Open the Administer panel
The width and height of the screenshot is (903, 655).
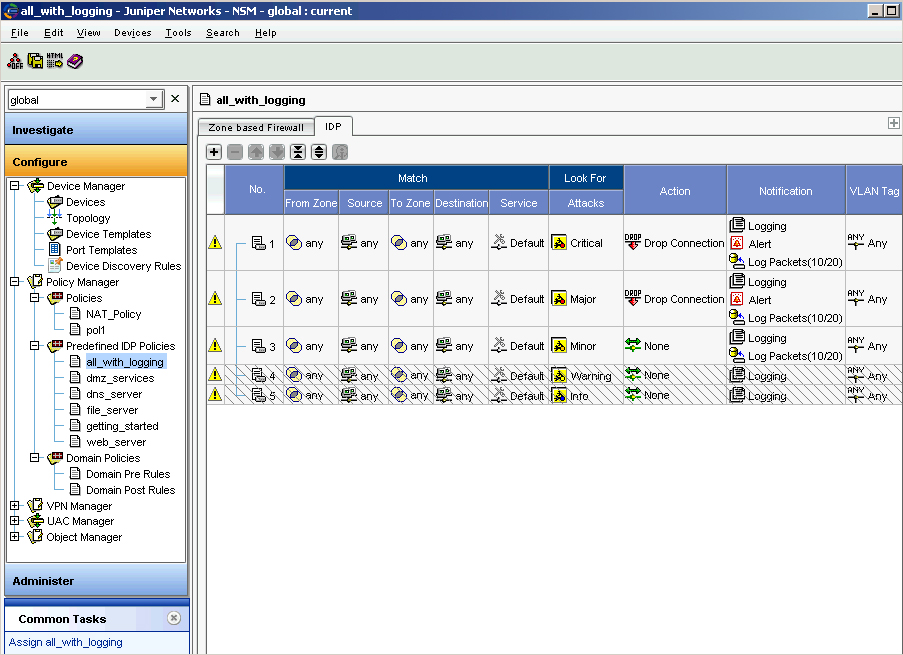95,581
